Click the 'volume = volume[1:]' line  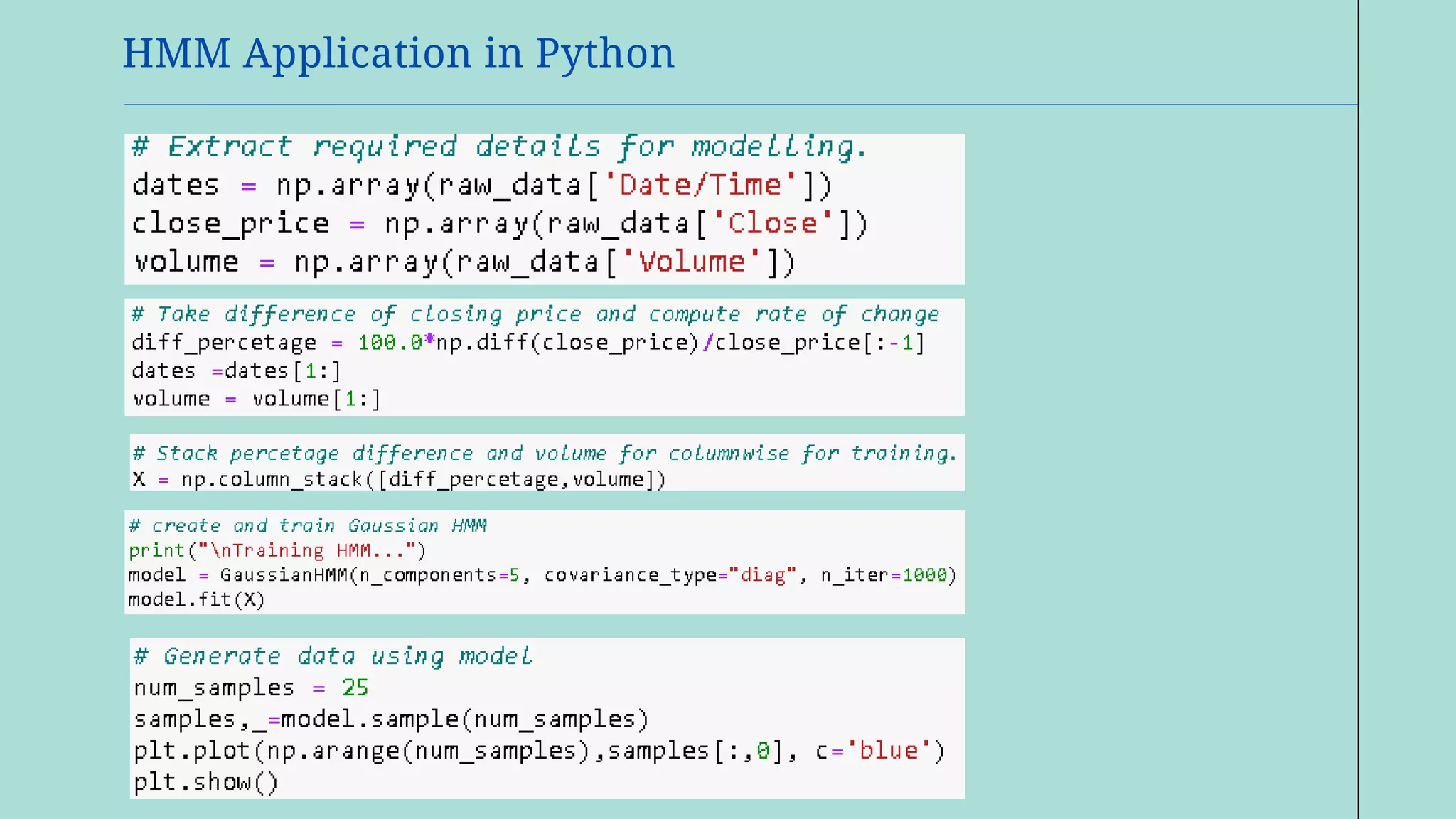257,399
